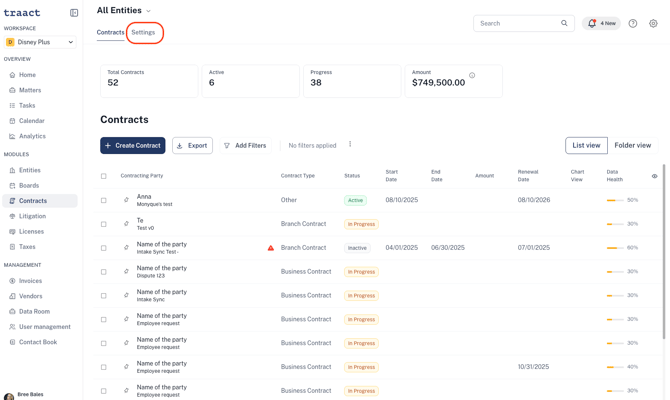Switch to Folder view

tap(632, 145)
